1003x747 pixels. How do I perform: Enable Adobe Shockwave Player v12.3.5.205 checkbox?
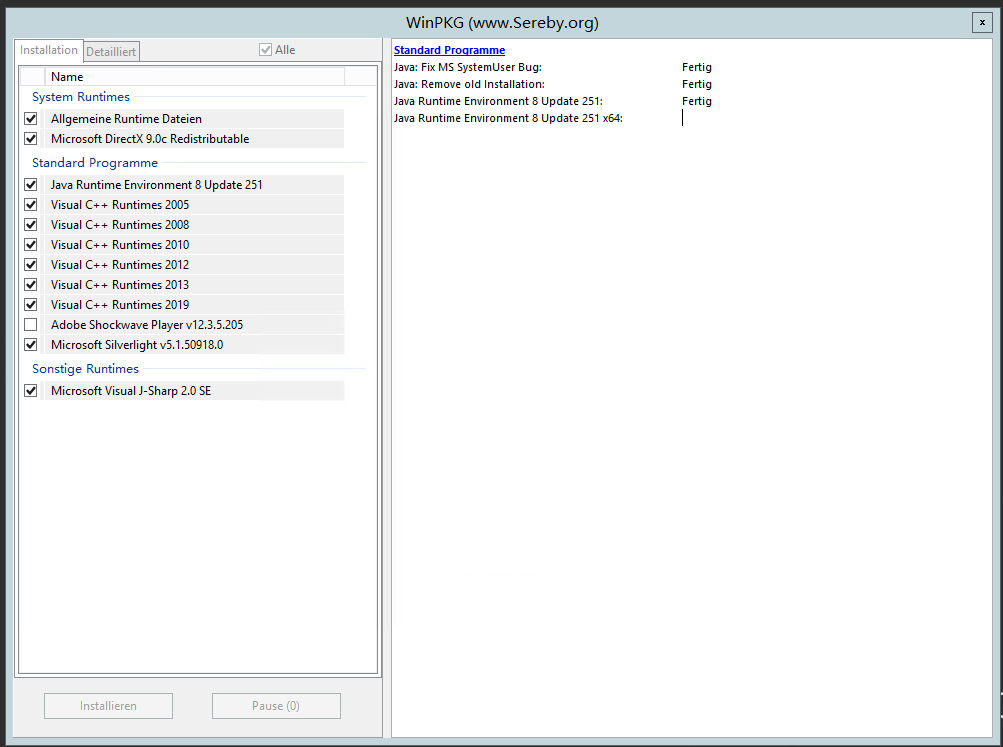(x=31, y=325)
